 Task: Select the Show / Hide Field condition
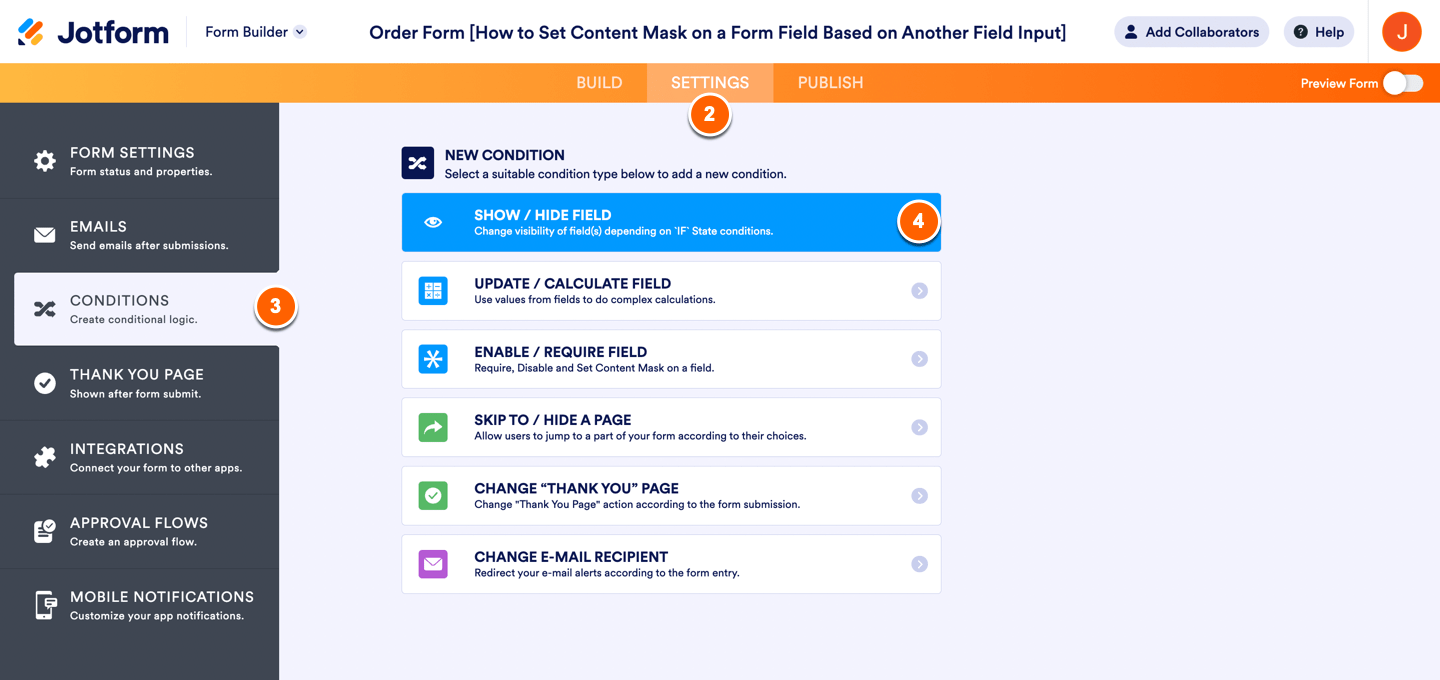650,222
